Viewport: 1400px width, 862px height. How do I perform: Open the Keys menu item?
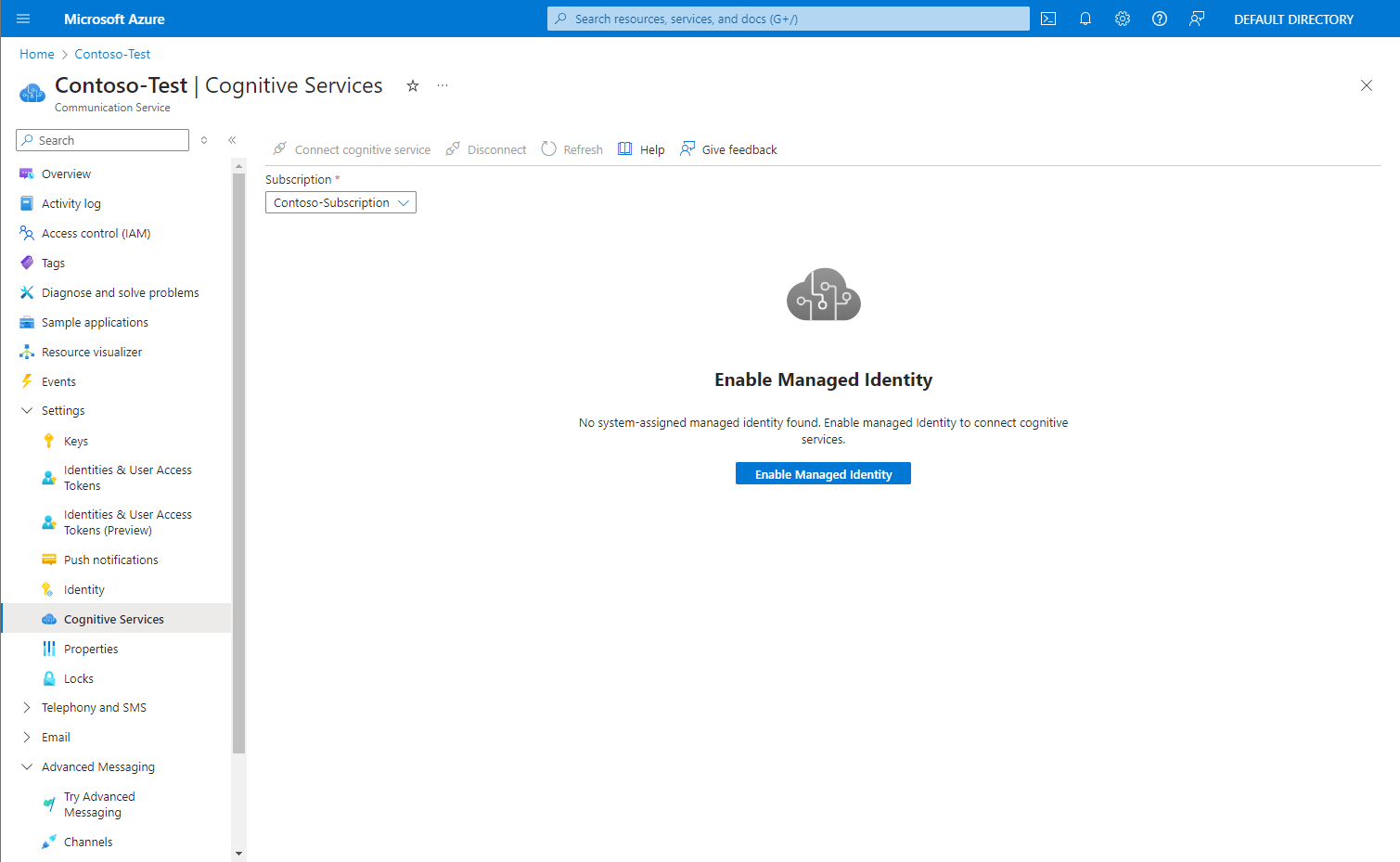coord(76,441)
